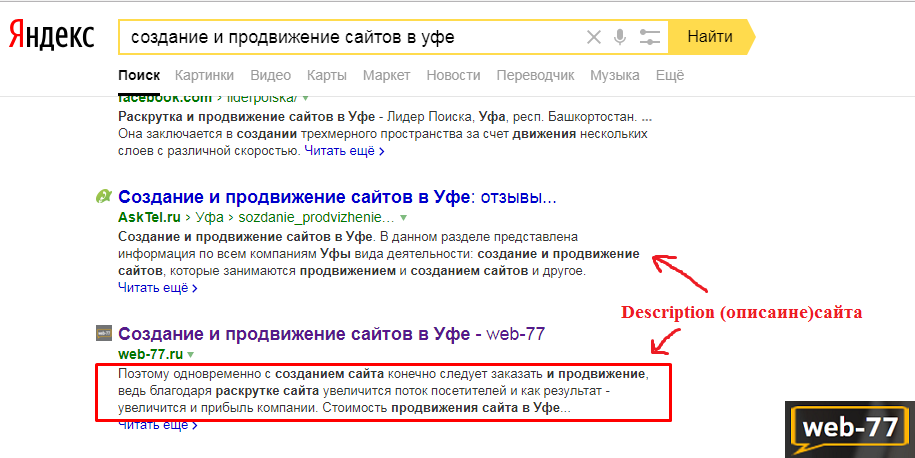Screen dimensions: 915x458
Task: Open the Музыка tab
Action: (614, 75)
